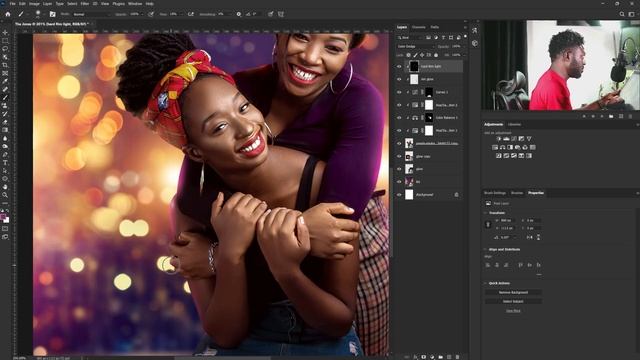The image size is (640, 360).
Task: Flip horizontal in Properties Transform
Action: (x=529, y=237)
